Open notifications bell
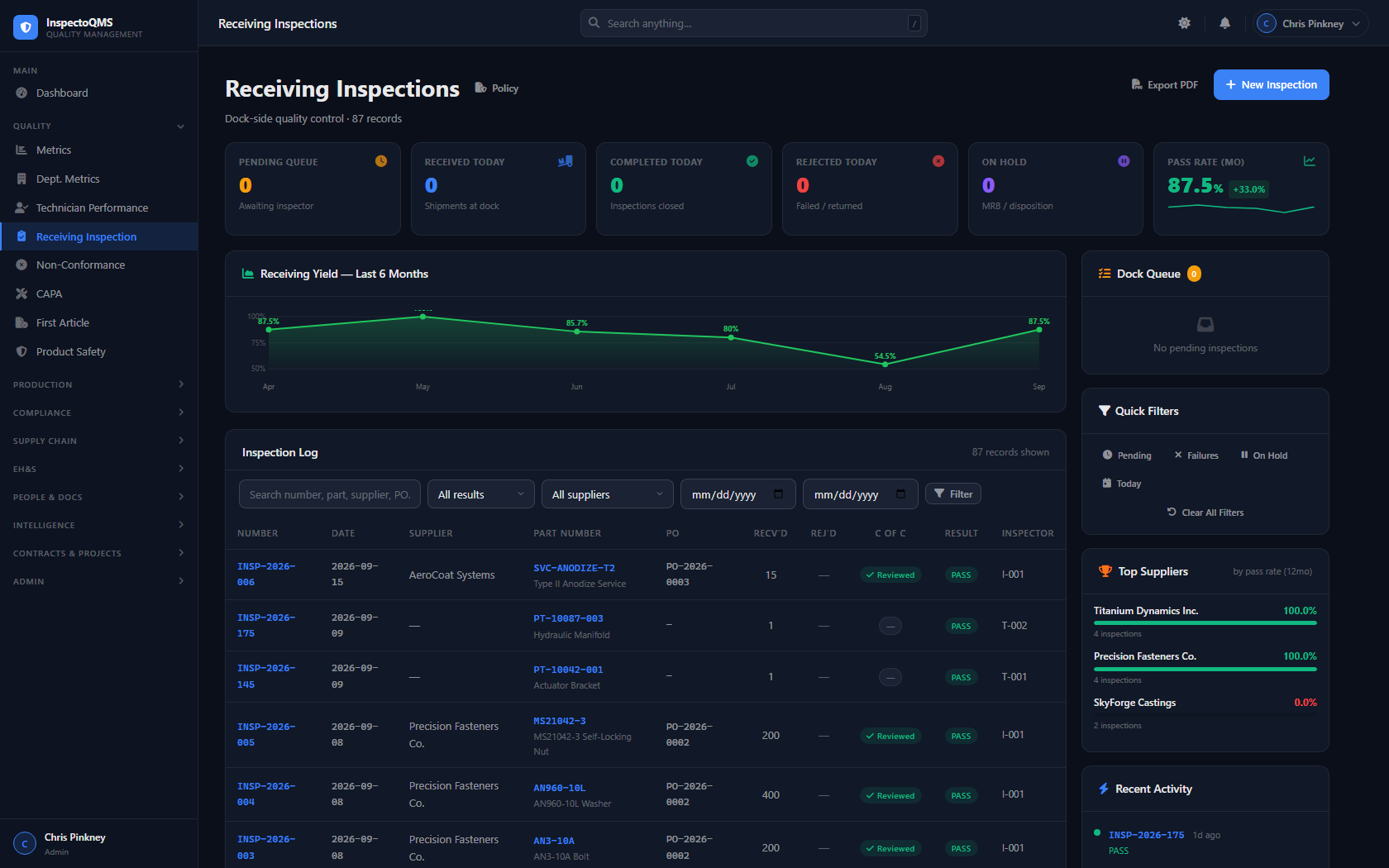The image size is (1389, 868). [1224, 23]
